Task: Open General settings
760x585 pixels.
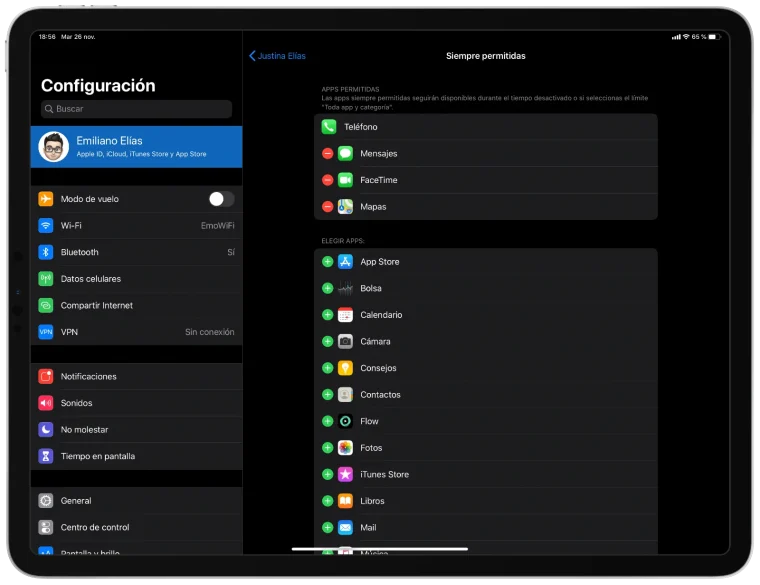Action: pyautogui.click(x=136, y=501)
